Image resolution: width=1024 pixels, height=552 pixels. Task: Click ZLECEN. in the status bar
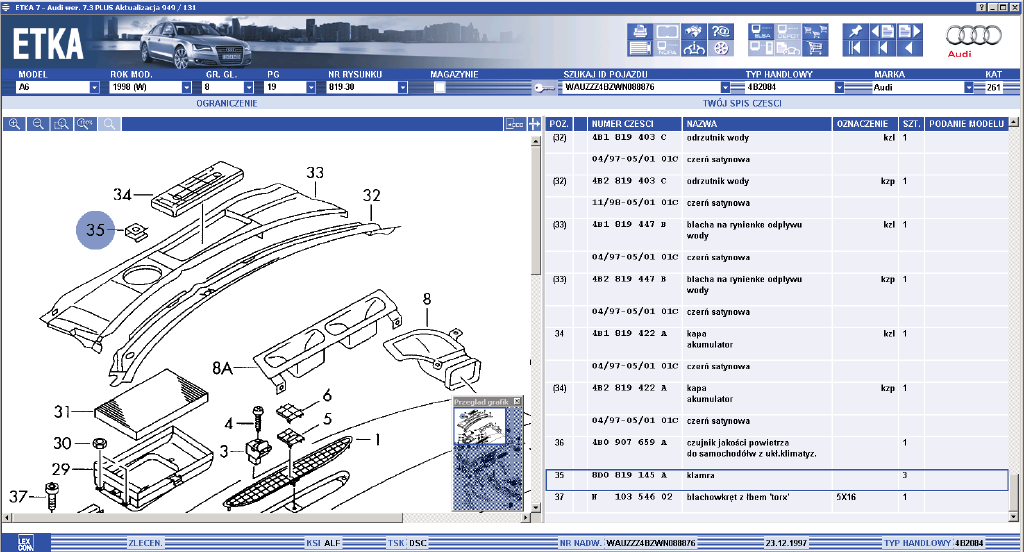(x=145, y=543)
